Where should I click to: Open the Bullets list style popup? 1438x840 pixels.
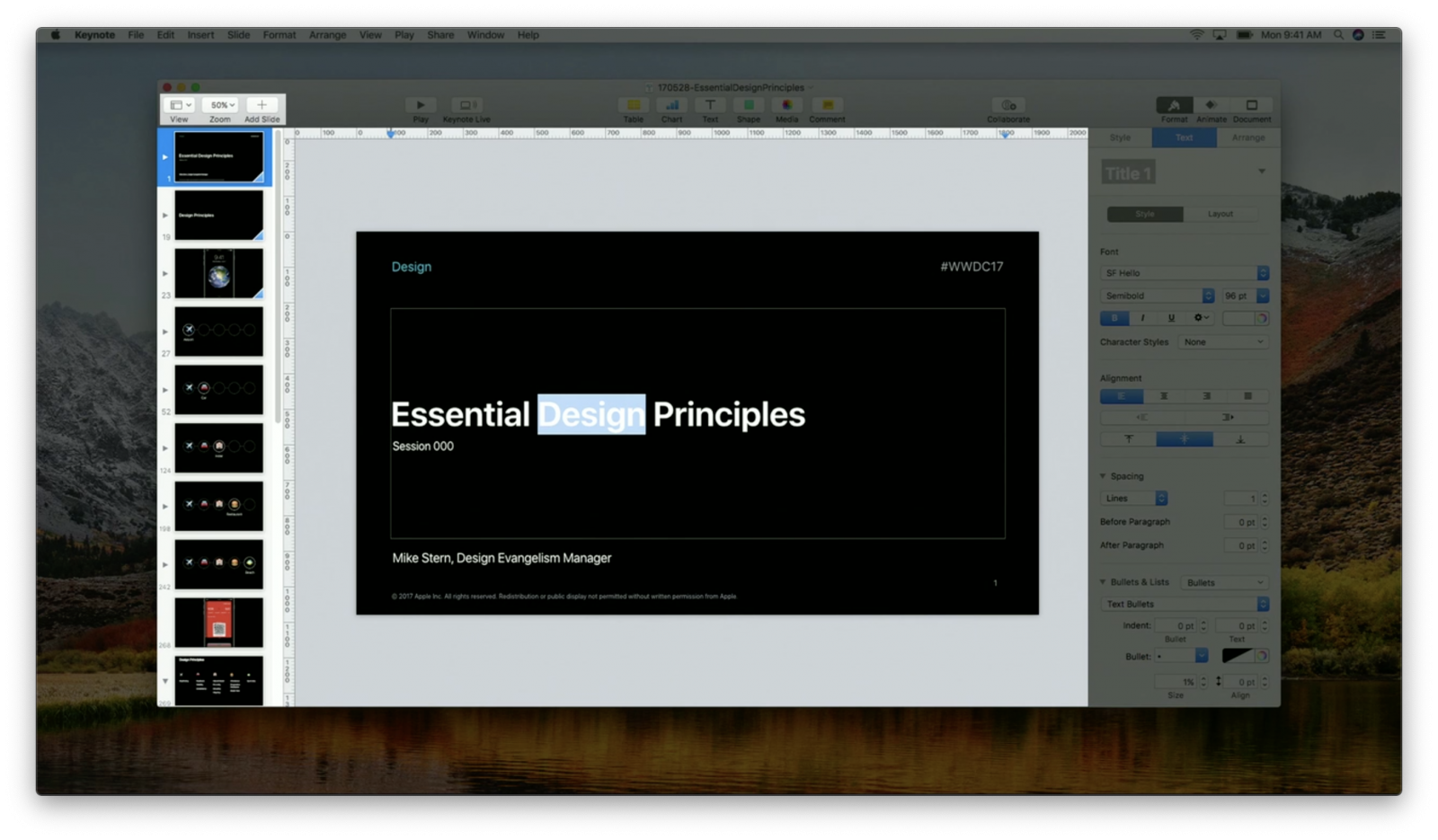pyautogui.click(x=1225, y=582)
